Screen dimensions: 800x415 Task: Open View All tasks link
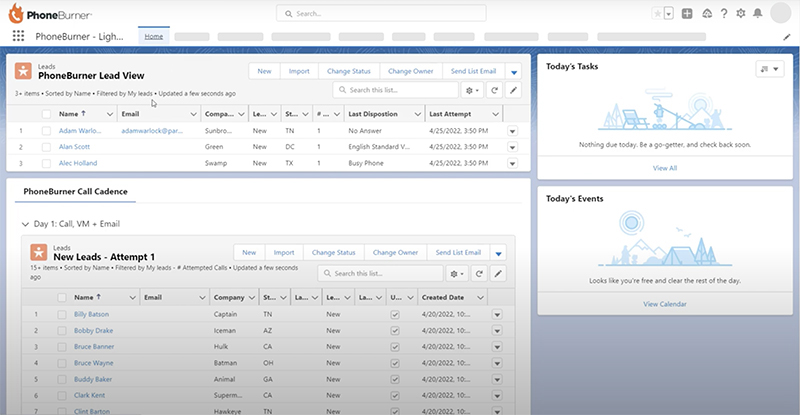pos(665,168)
